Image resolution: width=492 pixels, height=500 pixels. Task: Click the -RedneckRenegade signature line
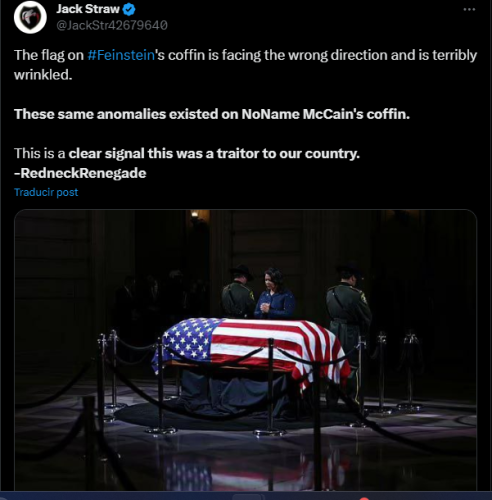pyautogui.click(x=80, y=173)
